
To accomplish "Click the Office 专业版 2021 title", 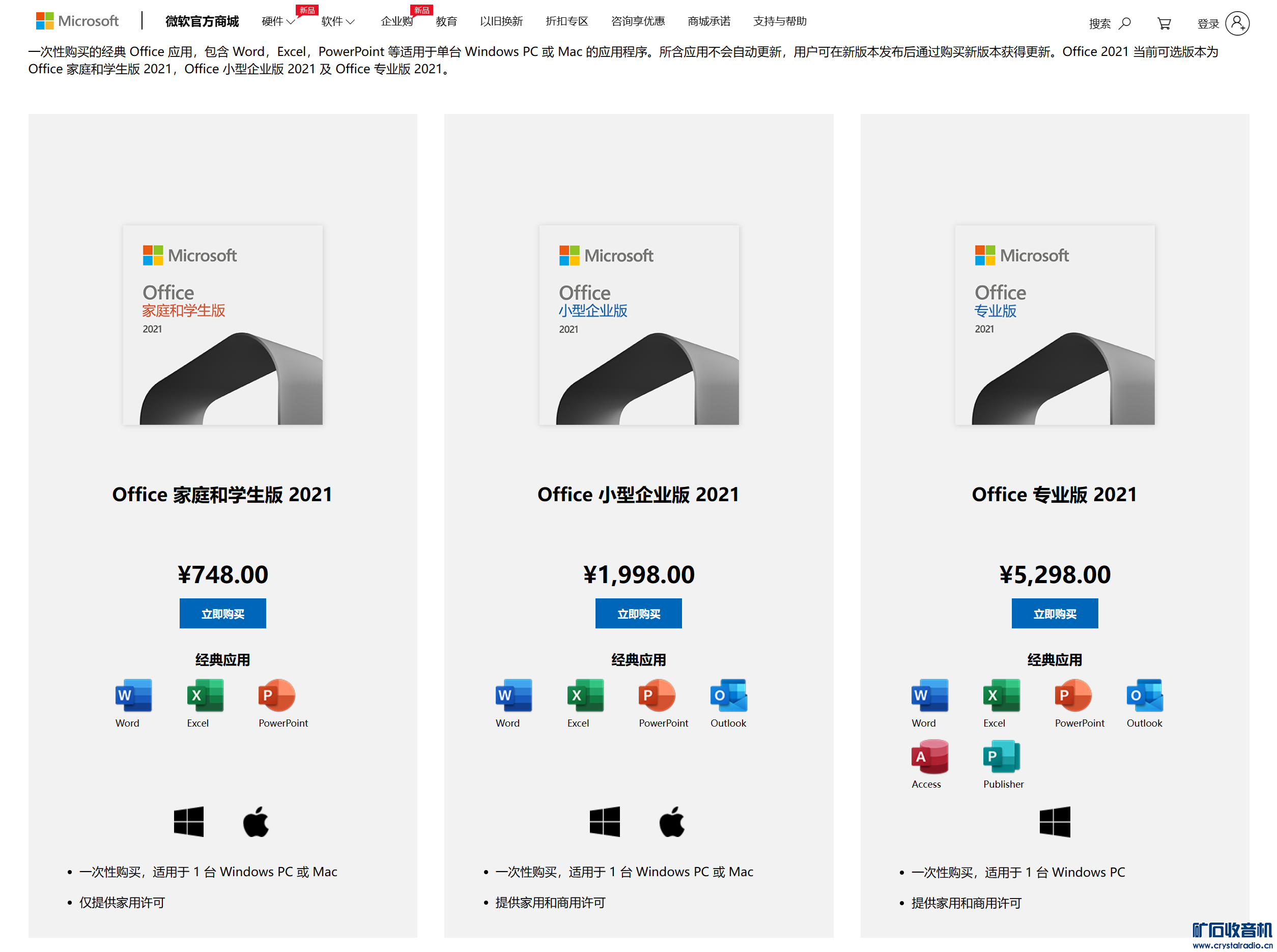I will (x=1055, y=495).
